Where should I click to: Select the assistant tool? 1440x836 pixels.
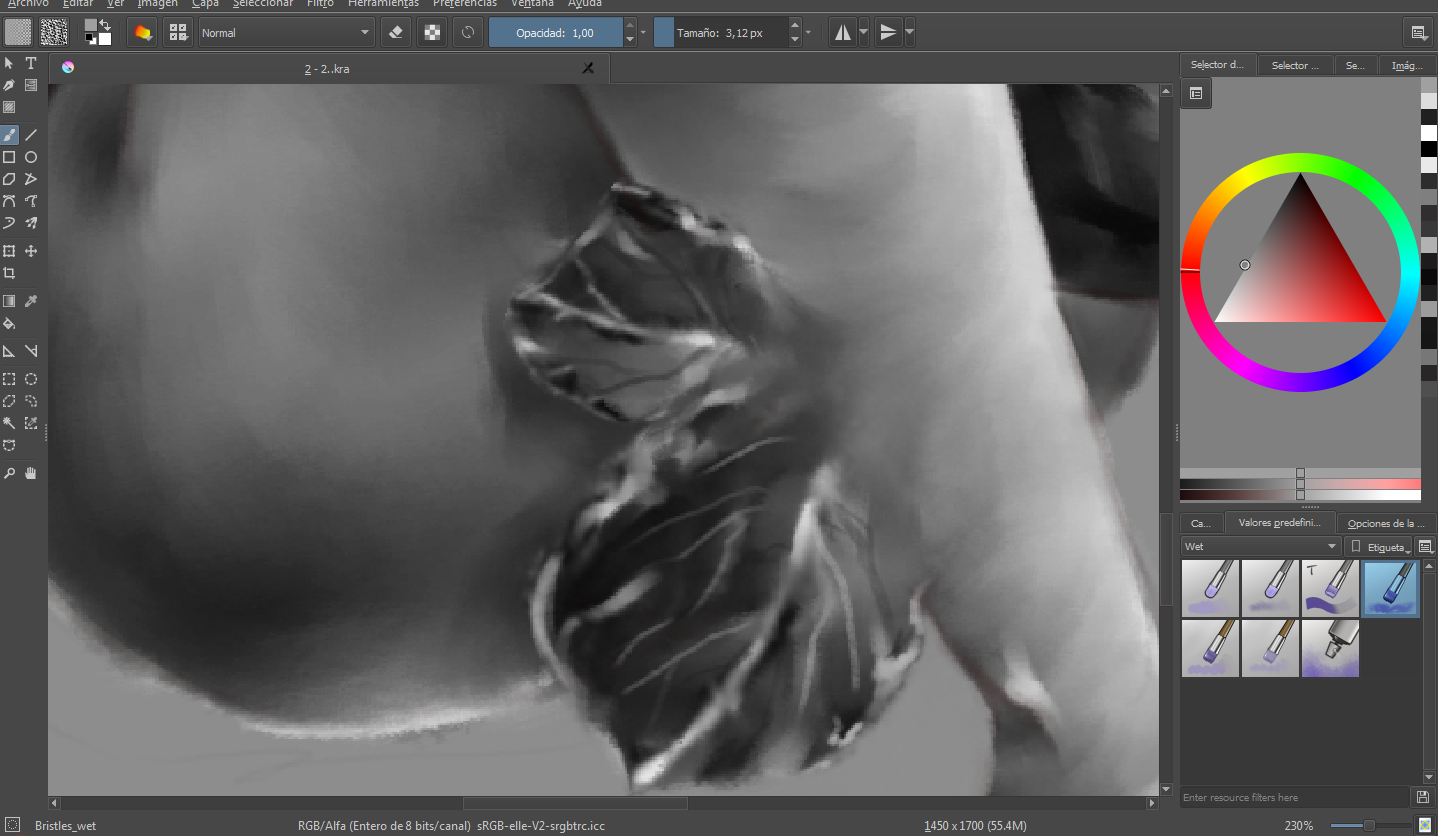coord(9,351)
